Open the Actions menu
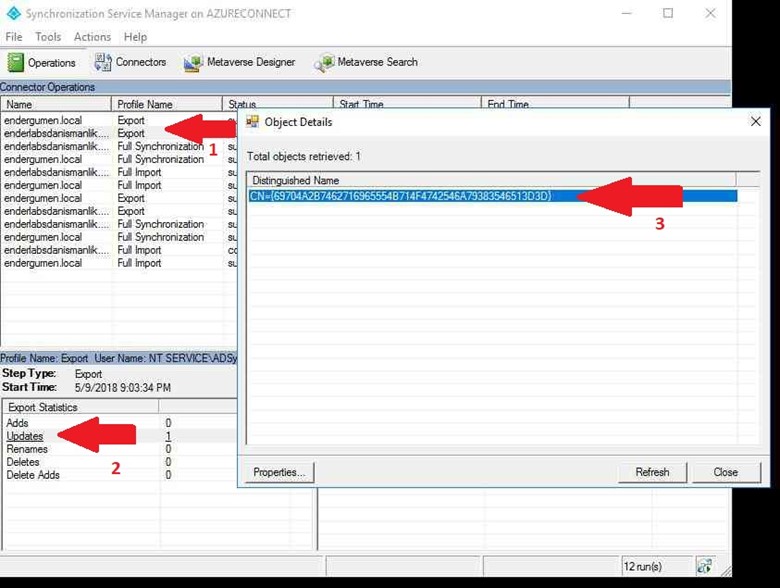Screen dimensions: 780x588 tap(92, 37)
